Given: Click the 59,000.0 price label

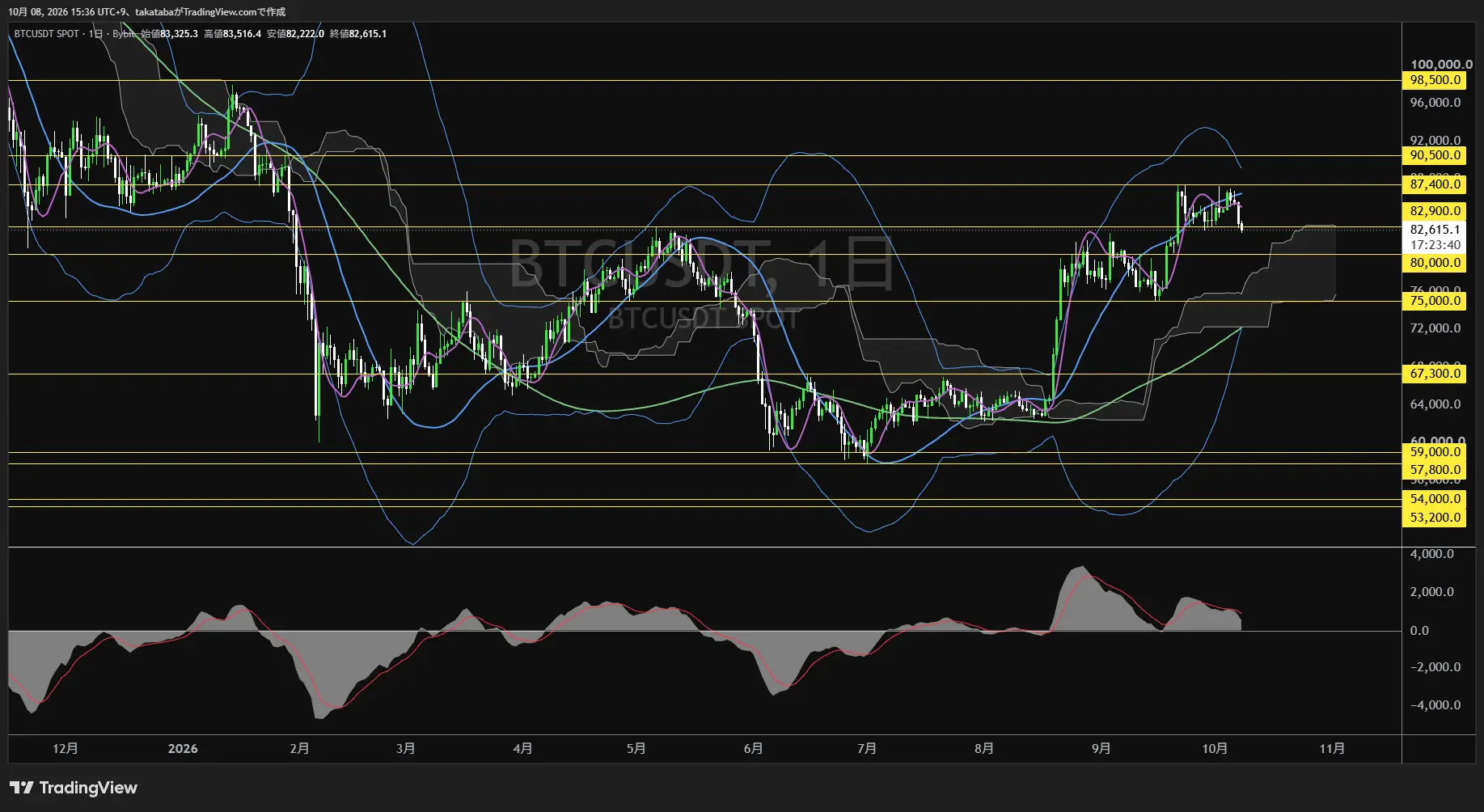Looking at the screenshot, I should (1435, 452).
